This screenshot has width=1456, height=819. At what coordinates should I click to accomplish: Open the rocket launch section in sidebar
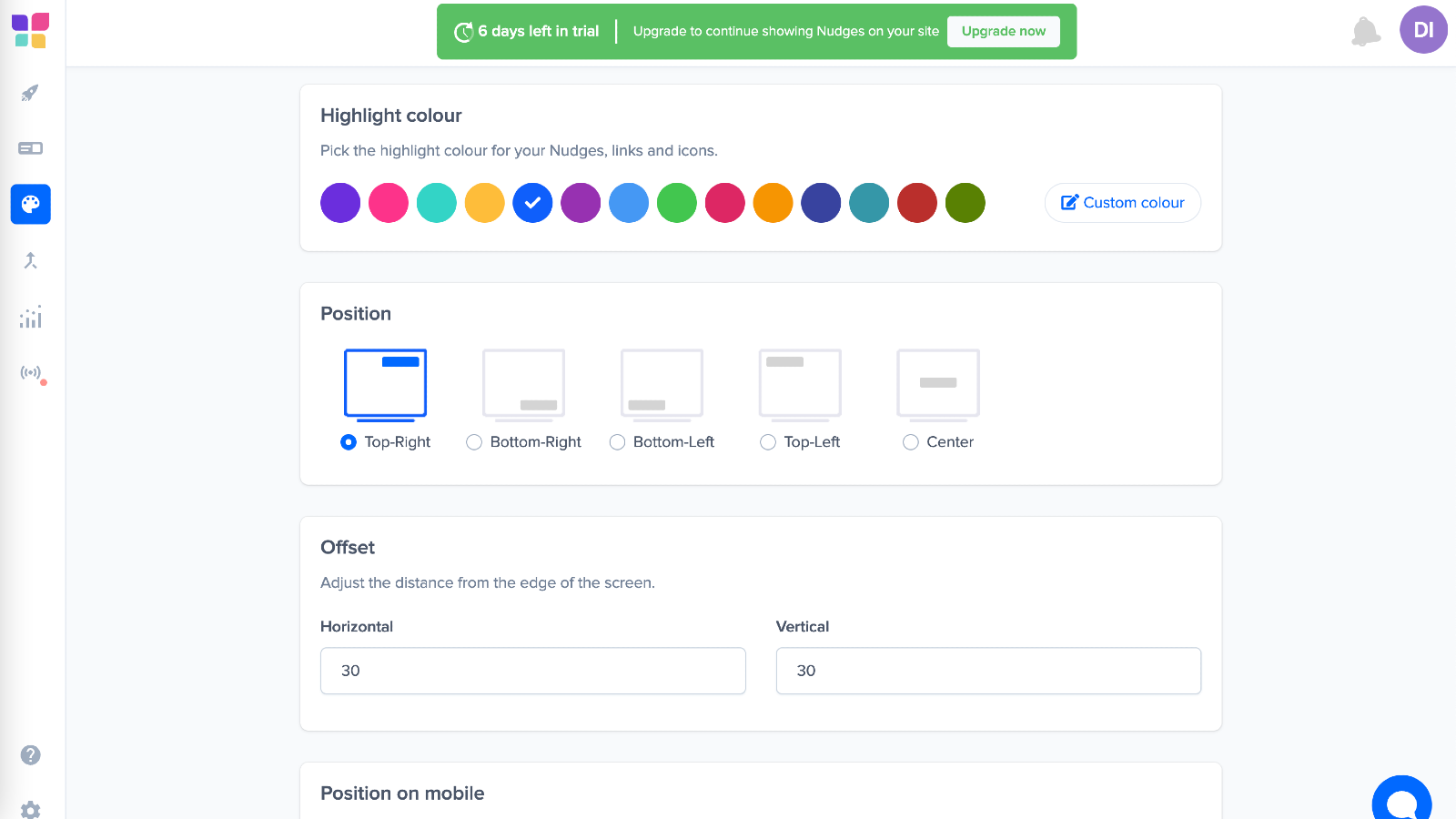(x=30, y=92)
